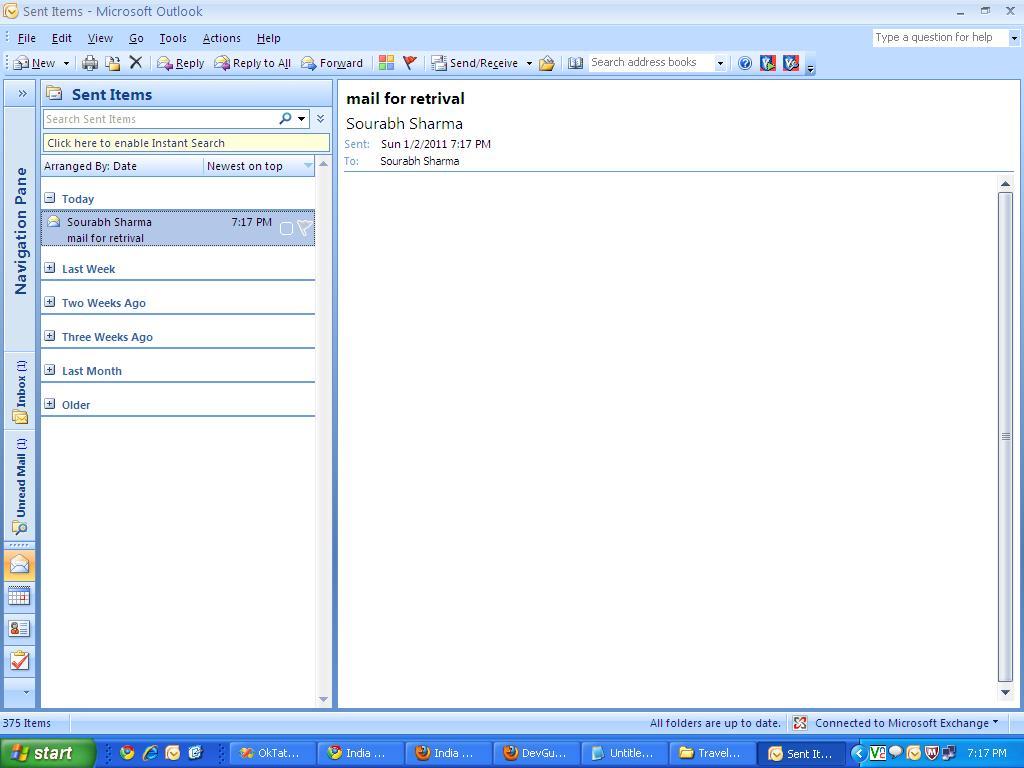Open the New item dropdown arrow
1024x768 pixels.
pyautogui.click(x=66, y=63)
